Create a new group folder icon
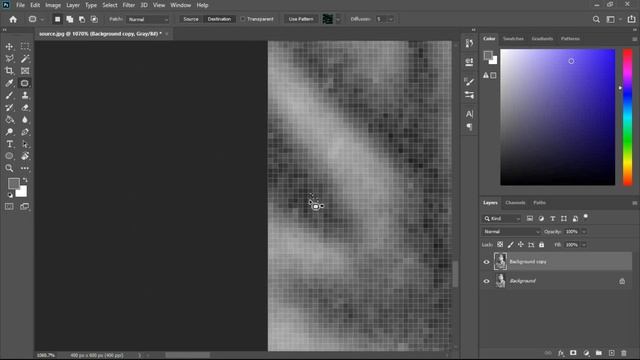The image size is (640, 360). pos(598,353)
